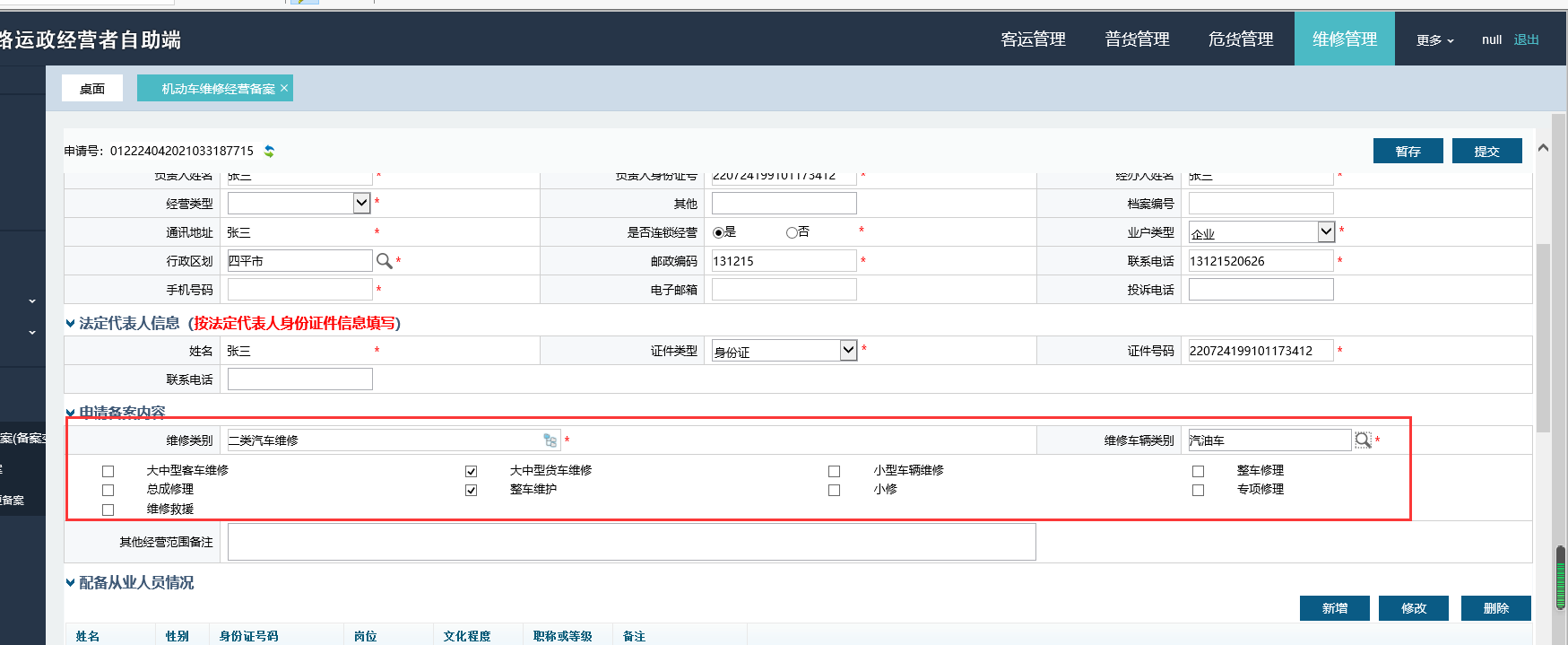
Task: Click the scroll-up arrow at top right of form
Action: [1543, 148]
